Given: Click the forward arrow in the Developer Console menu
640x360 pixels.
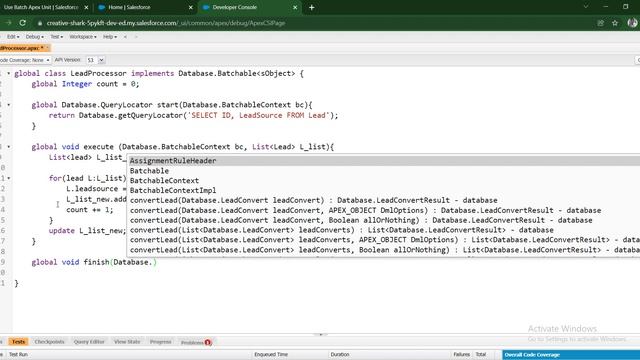Looking at the screenshot, I should pos(136,37).
